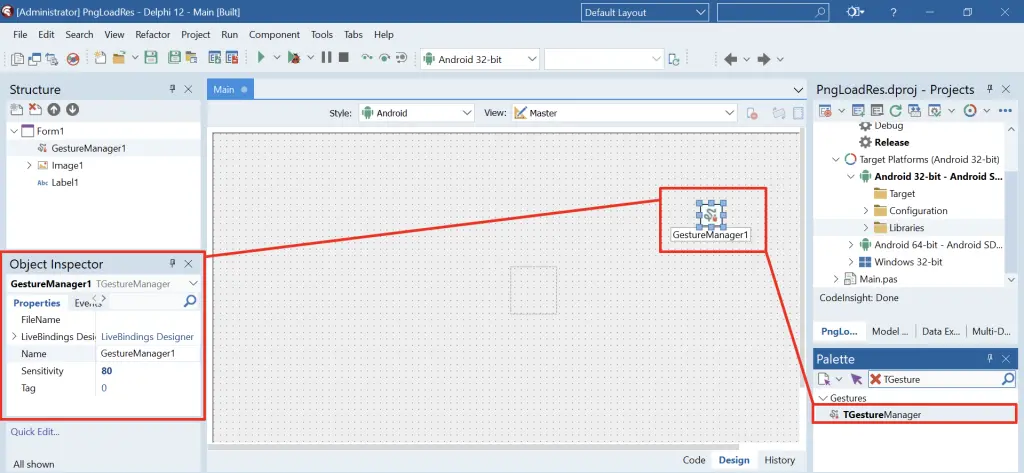Viewport: 1024px width, 473px height.
Task: Click the Open file folder icon
Action: (118, 57)
